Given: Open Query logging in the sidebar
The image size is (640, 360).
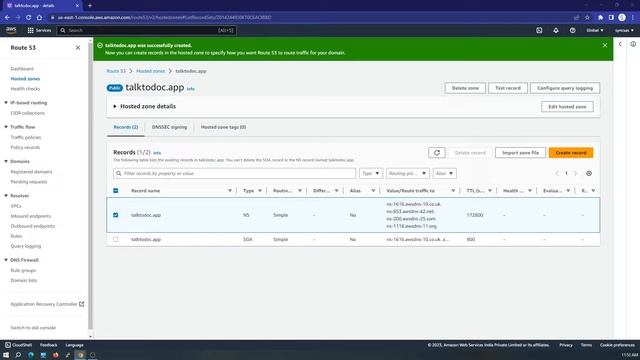Looking at the screenshot, I should click(26, 246).
